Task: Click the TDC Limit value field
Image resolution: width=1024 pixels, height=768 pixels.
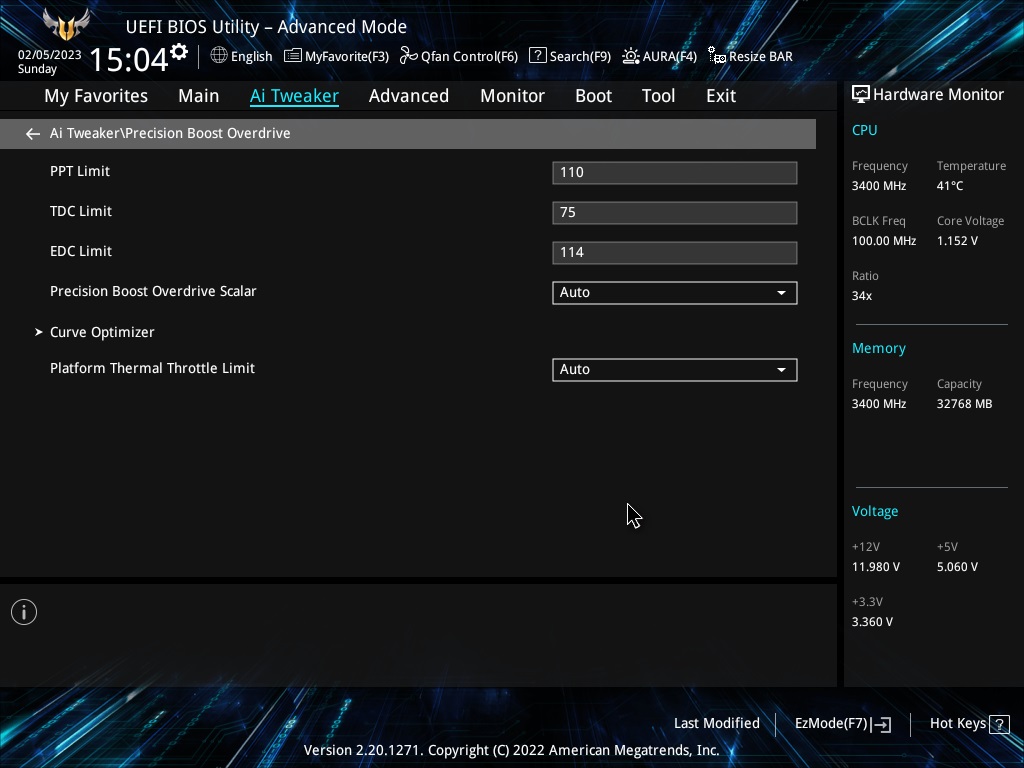Action: point(675,212)
